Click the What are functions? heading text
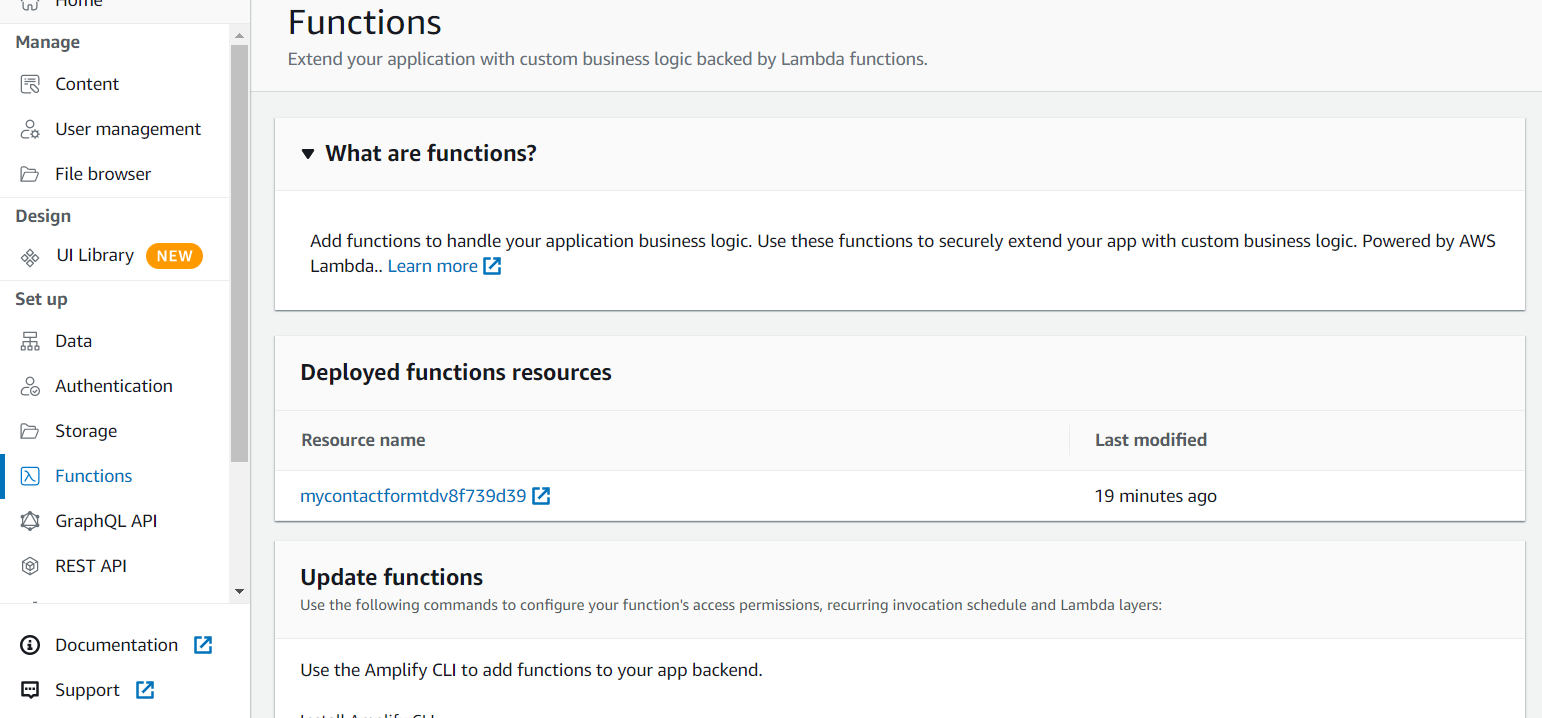 click(x=431, y=154)
